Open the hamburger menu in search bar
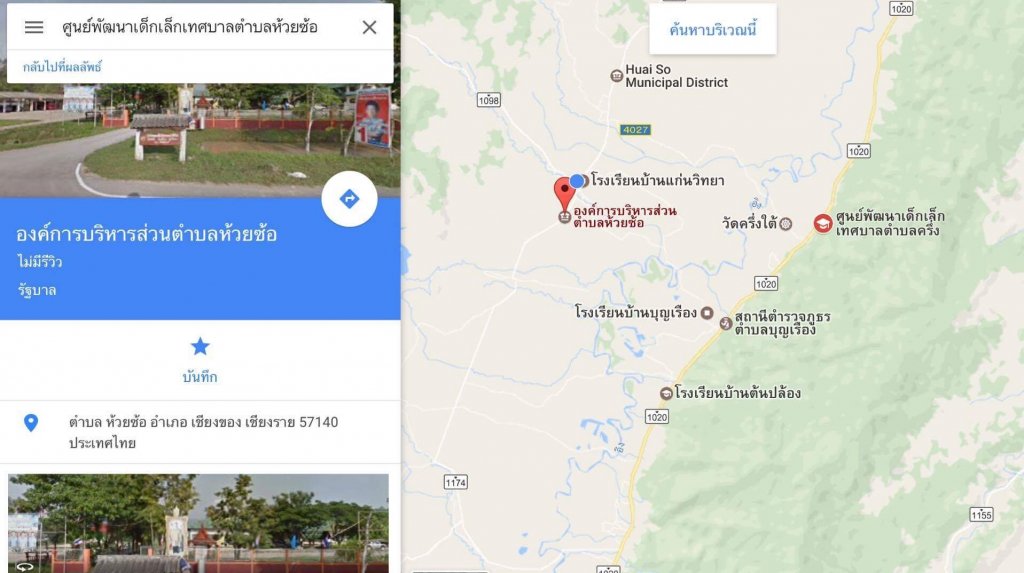This screenshot has width=1024, height=573. pyautogui.click(x=34, y=27)
